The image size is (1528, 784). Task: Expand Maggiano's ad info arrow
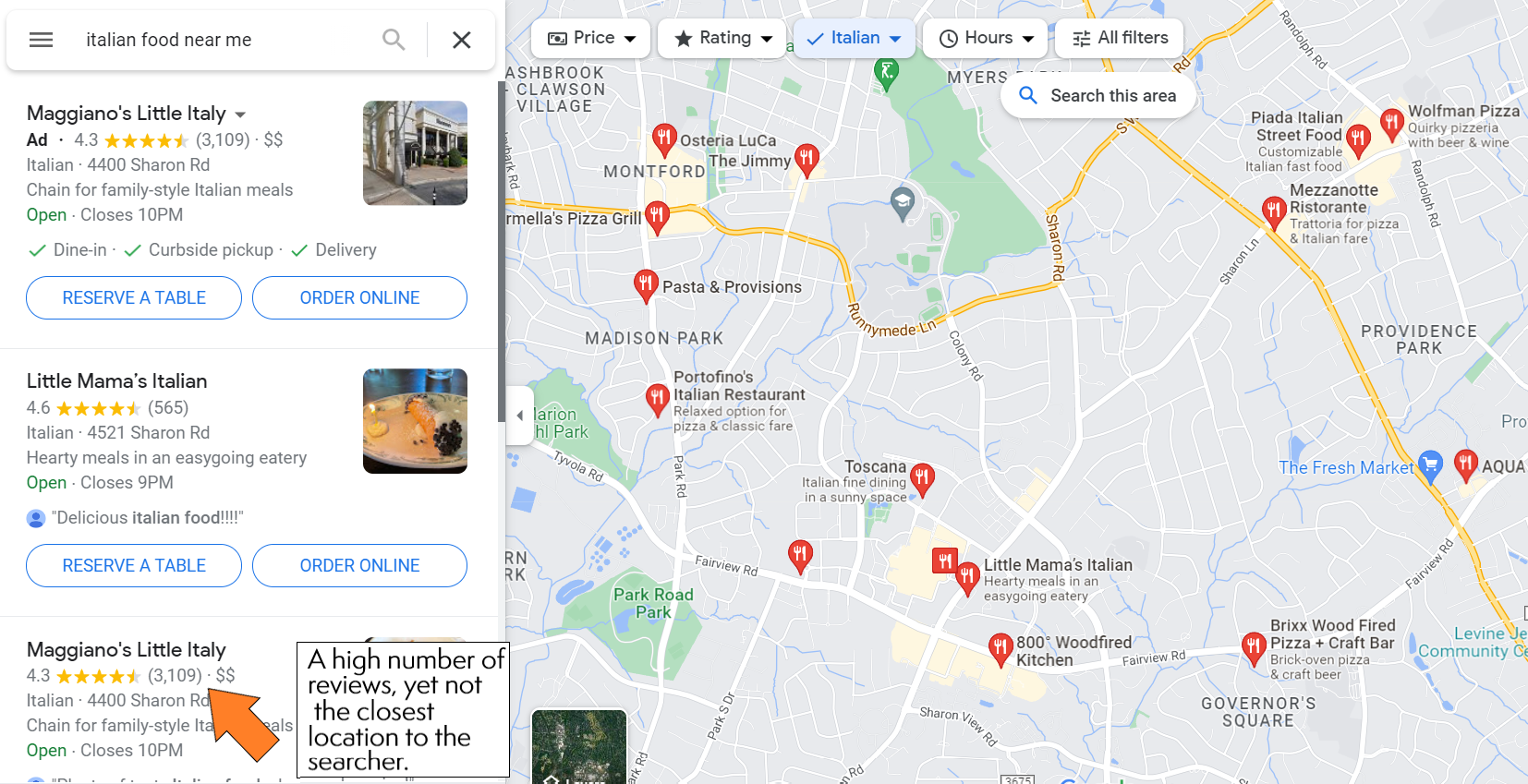[x=240, y=115]
